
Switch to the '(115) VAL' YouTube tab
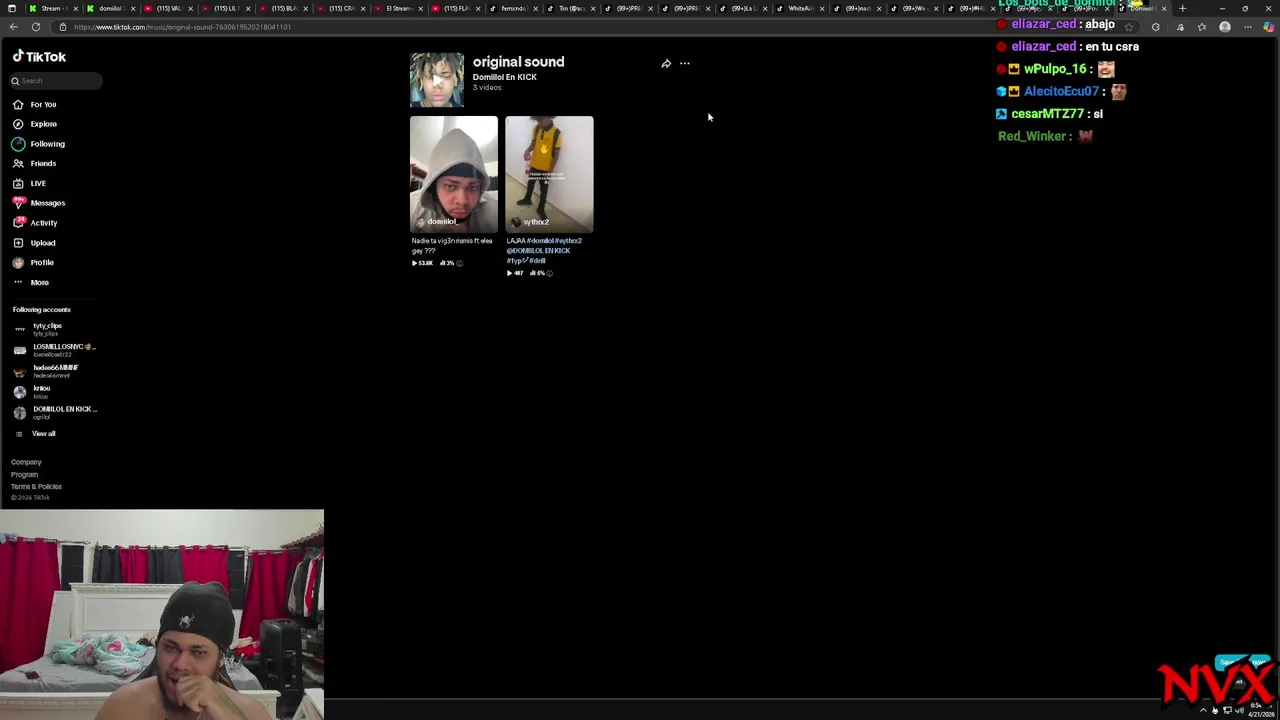click(168, 8)
